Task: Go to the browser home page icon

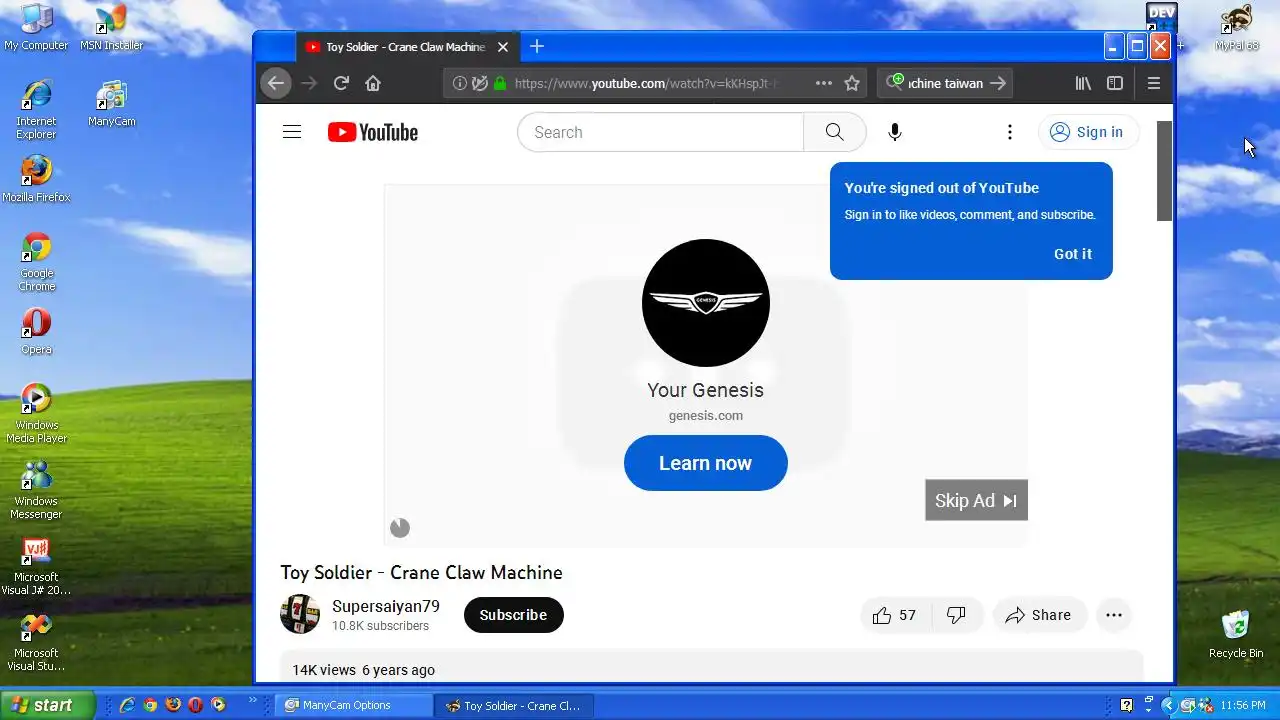Action: [x=373, y=83]
